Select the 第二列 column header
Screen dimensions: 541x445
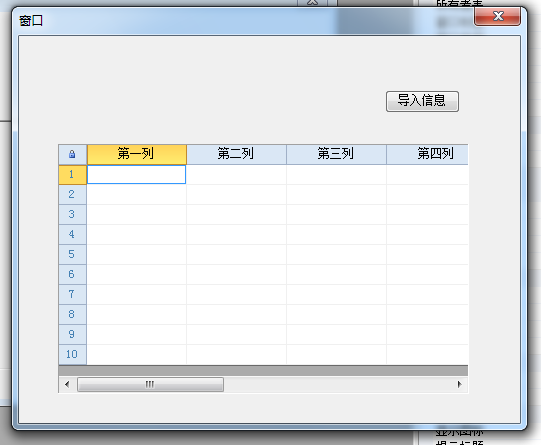(236, 154)
